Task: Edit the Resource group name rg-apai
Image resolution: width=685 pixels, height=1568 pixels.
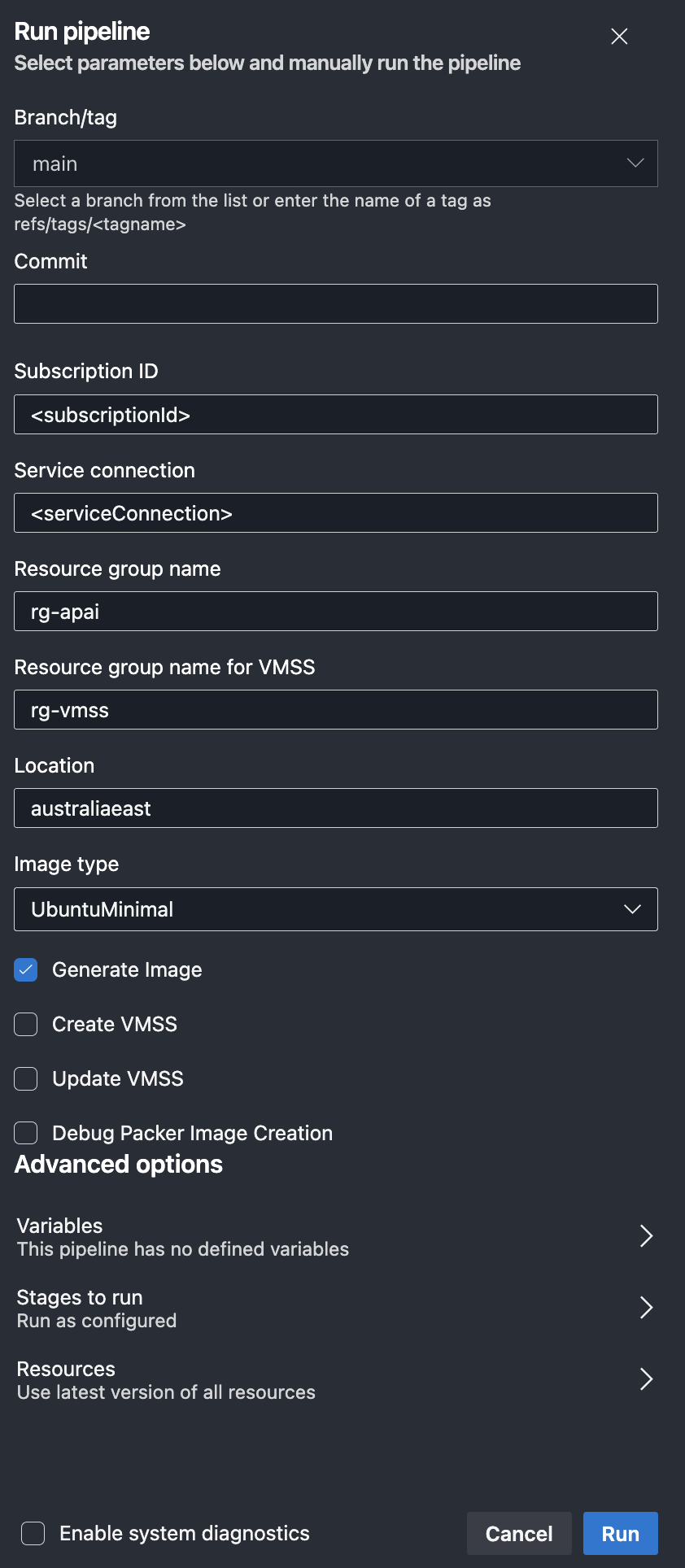Action: pos(336,611)
